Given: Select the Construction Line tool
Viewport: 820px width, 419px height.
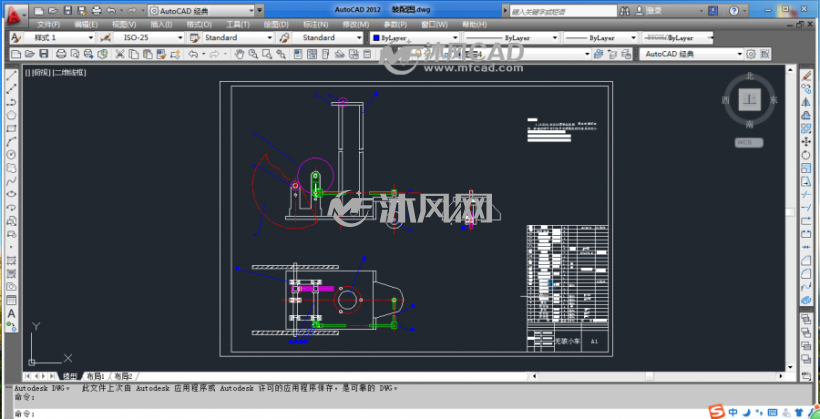Looking at the screenshot, I should (11, 89).
